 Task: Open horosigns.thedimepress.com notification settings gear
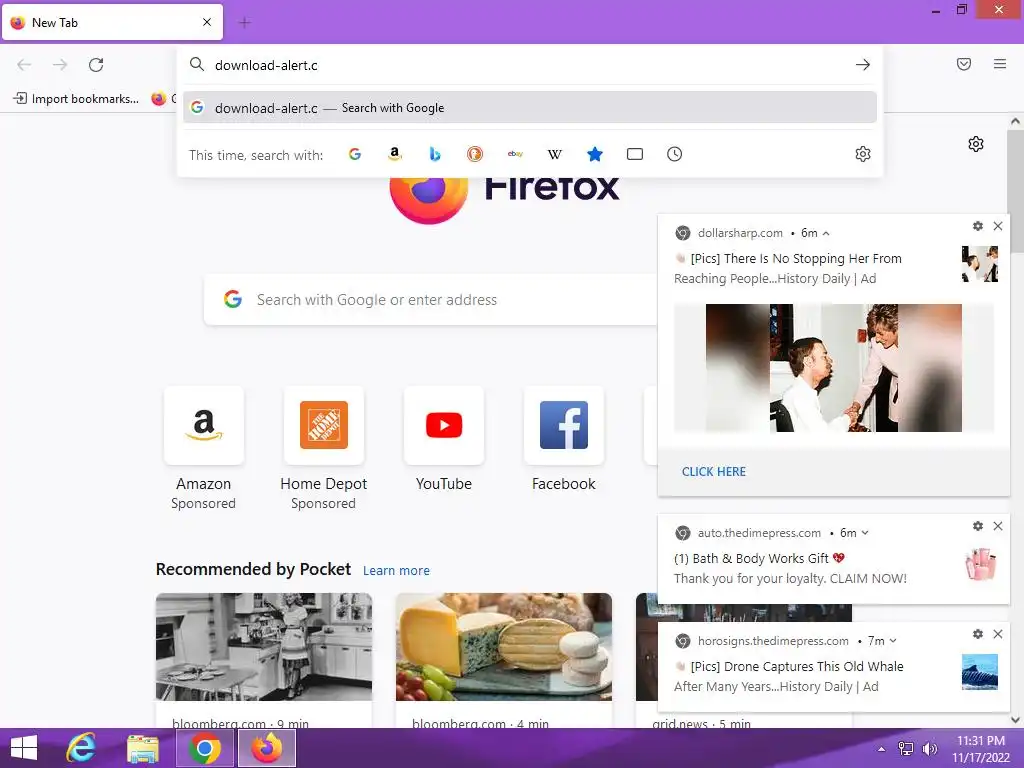(x=978, y=634)
